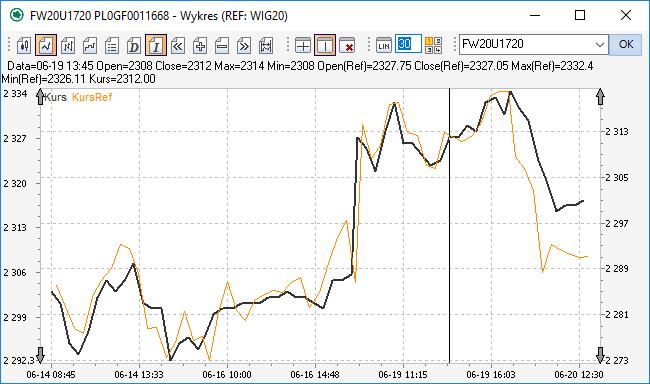
Task: Switch to step chart type
Action: [x=90, y=45]
